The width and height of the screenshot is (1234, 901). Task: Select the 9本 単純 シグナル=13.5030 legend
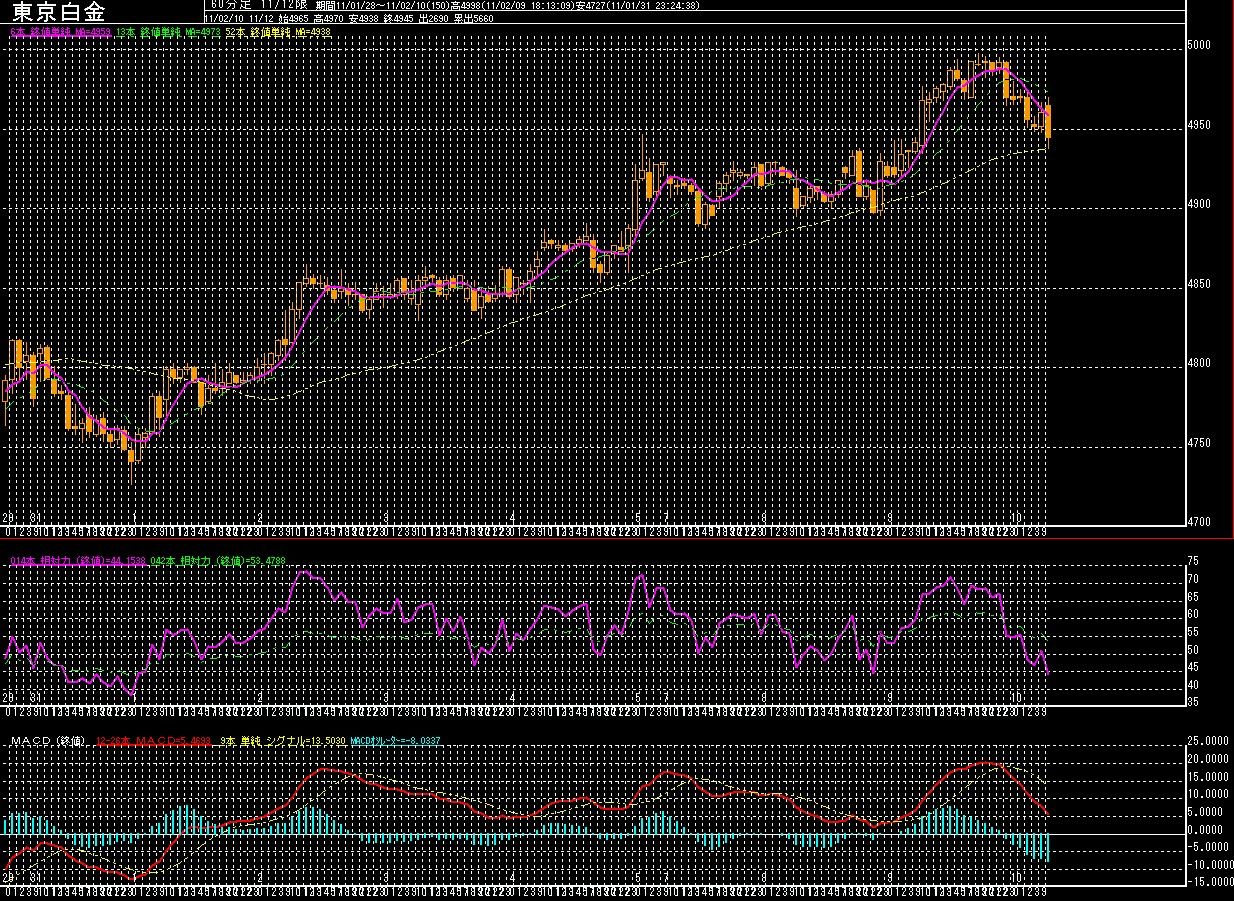283,741
